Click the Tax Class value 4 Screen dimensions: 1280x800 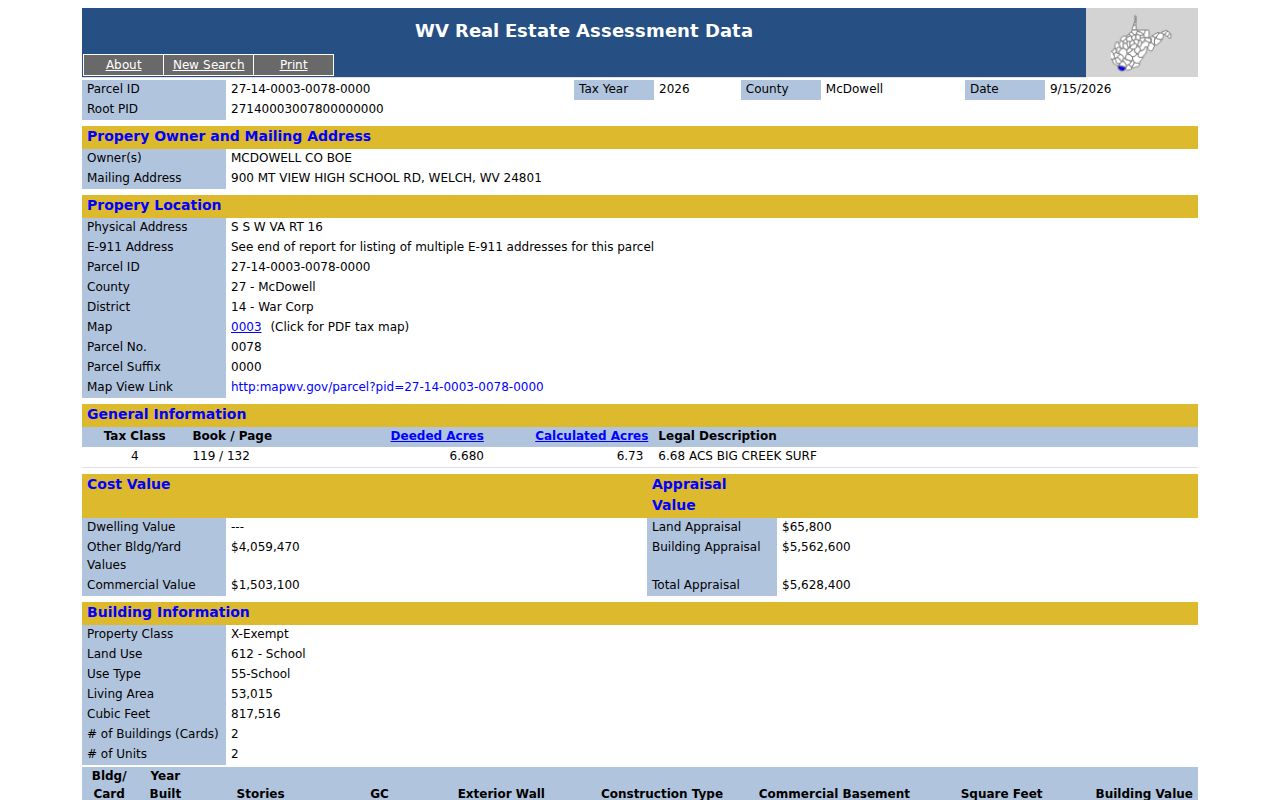[x=135, y=456]
